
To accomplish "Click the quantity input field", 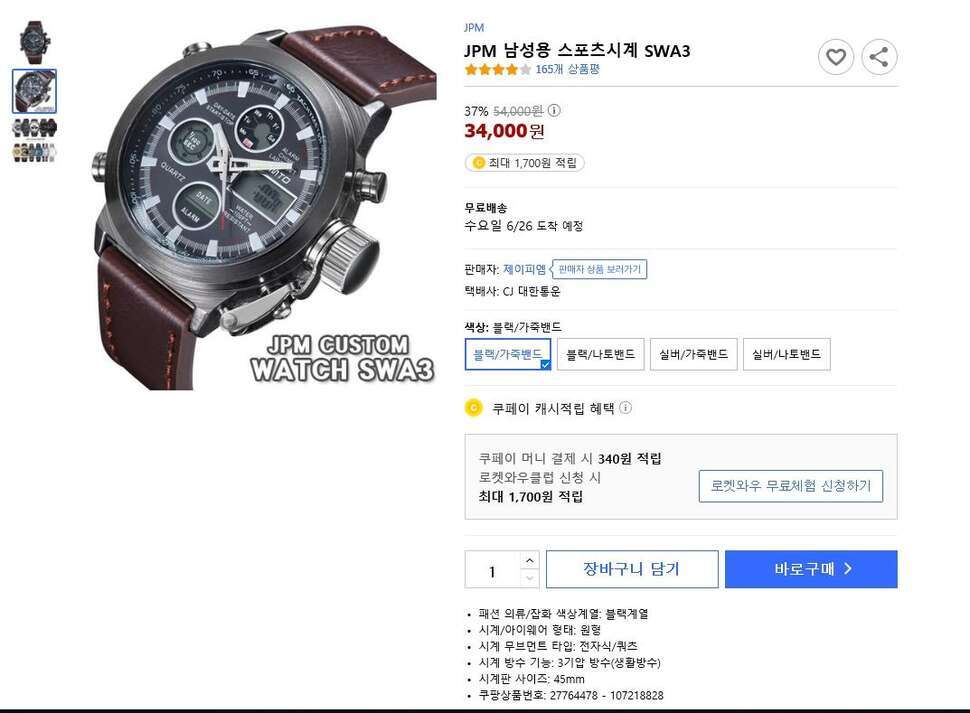I will (x=493, y=570).
